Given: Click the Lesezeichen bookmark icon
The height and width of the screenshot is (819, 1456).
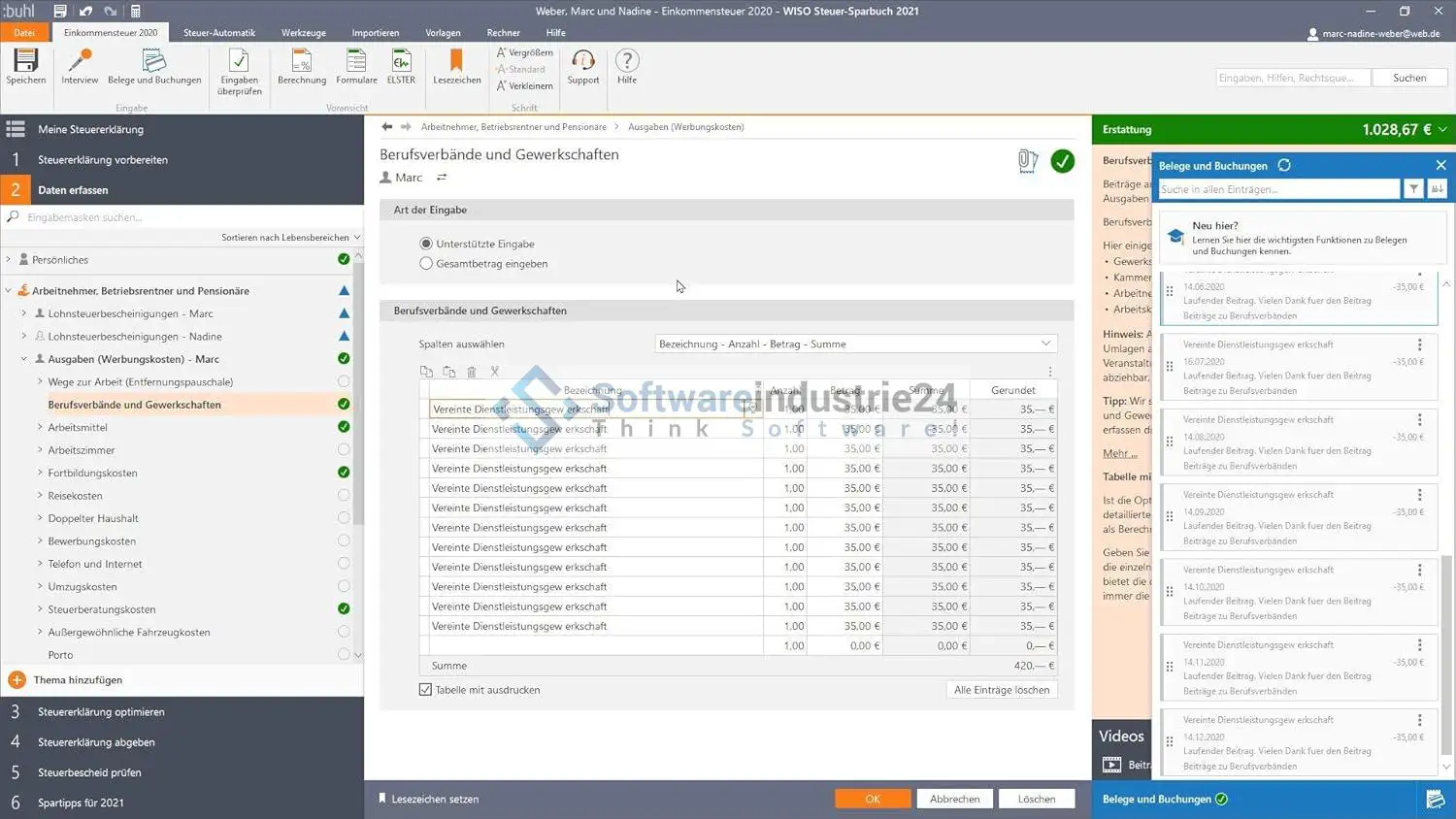Looking at the screenshot, I should pyautogui.click(x=456, y=62).
